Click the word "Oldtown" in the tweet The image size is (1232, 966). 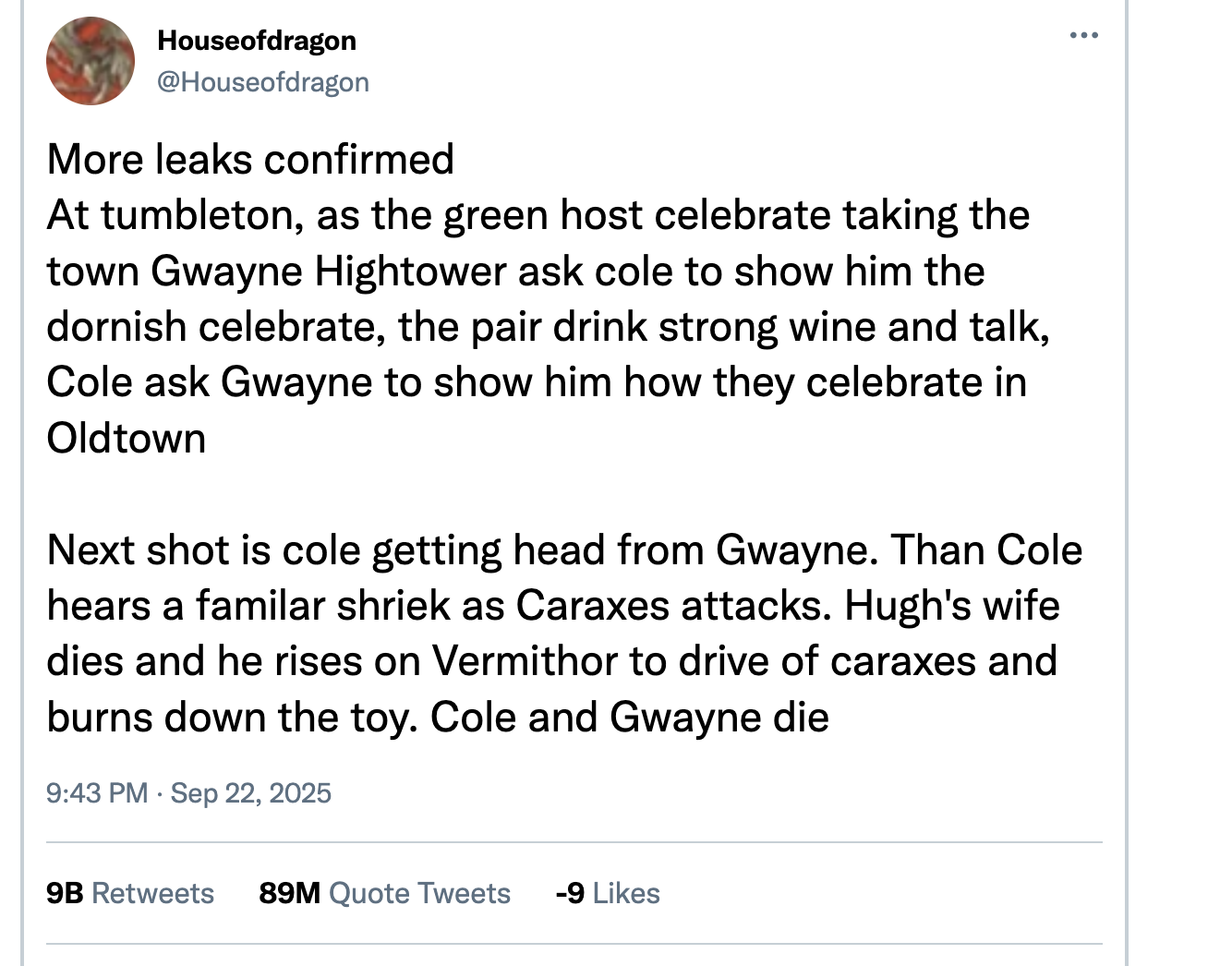tap(127, 439)
